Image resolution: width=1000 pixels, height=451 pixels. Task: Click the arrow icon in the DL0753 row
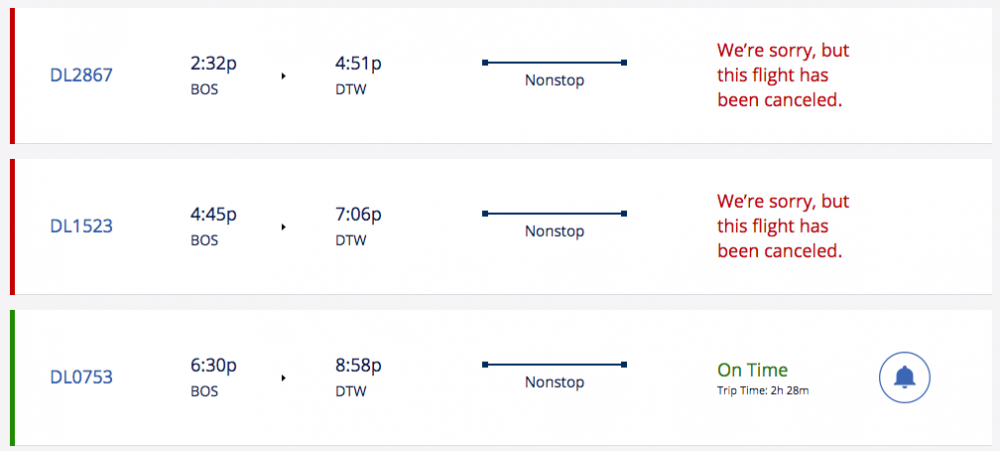pyautogui.click(x=284, y=378)
